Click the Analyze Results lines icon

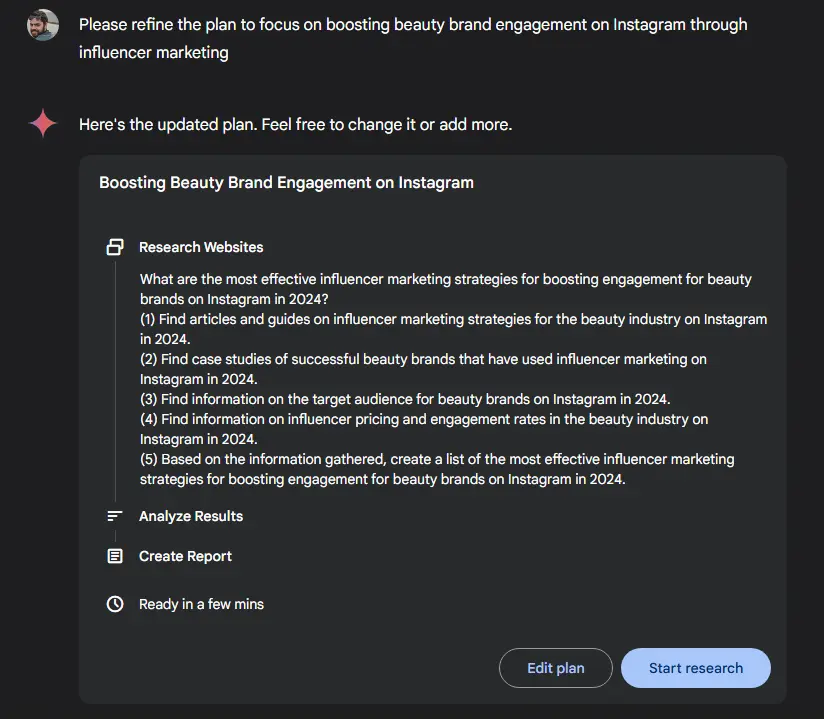pyautogui.click(x=115, y=516)
